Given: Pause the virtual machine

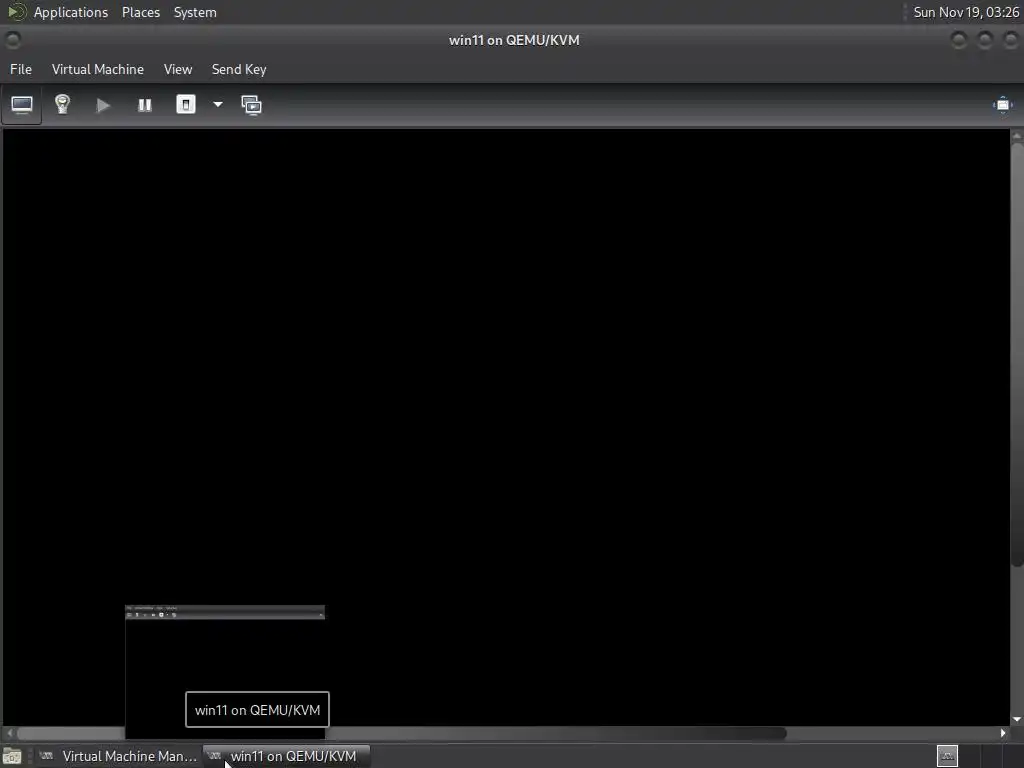Looking at the screenshot, I should (144, 105).
